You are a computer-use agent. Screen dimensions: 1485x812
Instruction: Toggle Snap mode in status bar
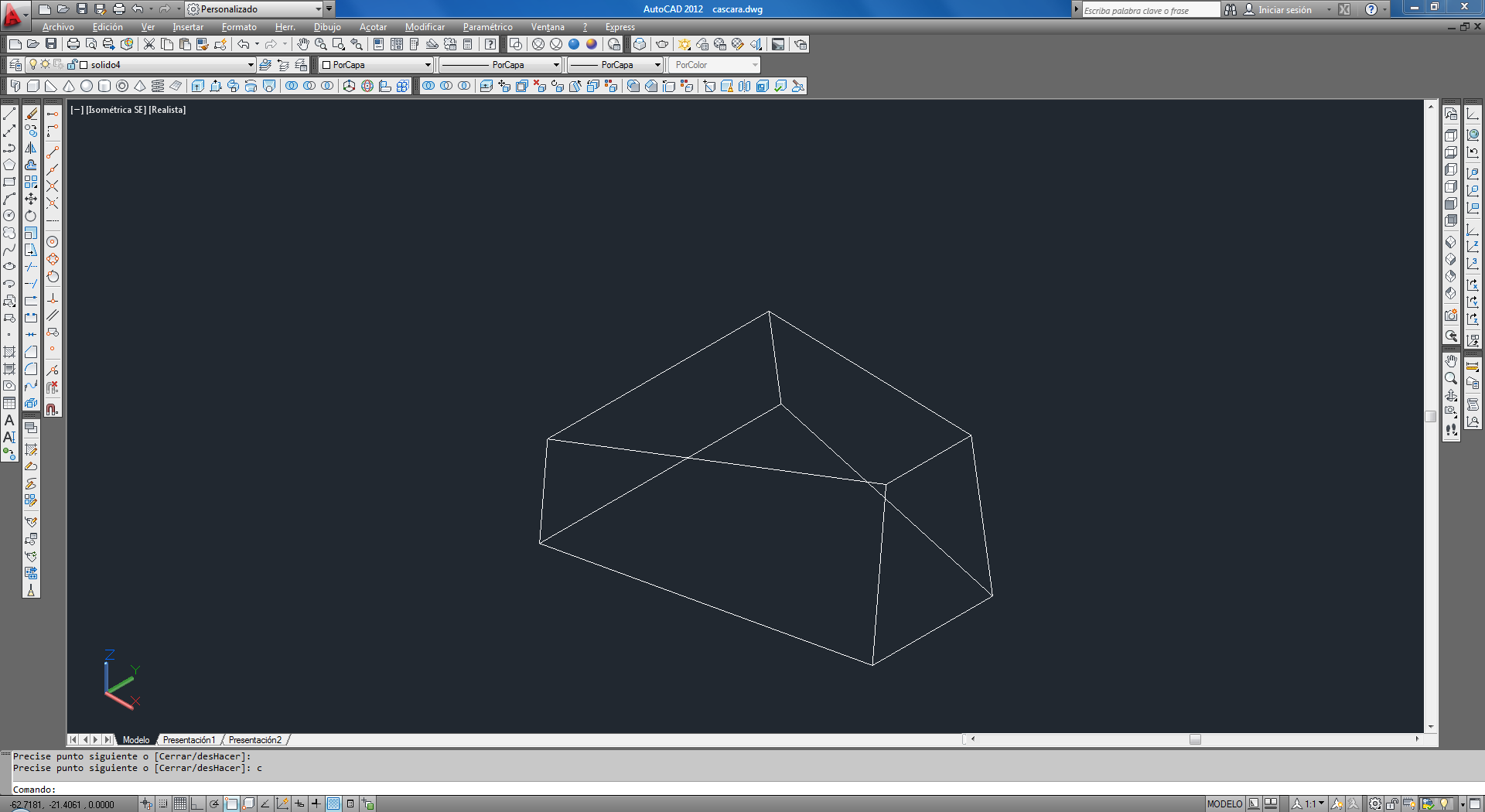(x=163, y=804)
